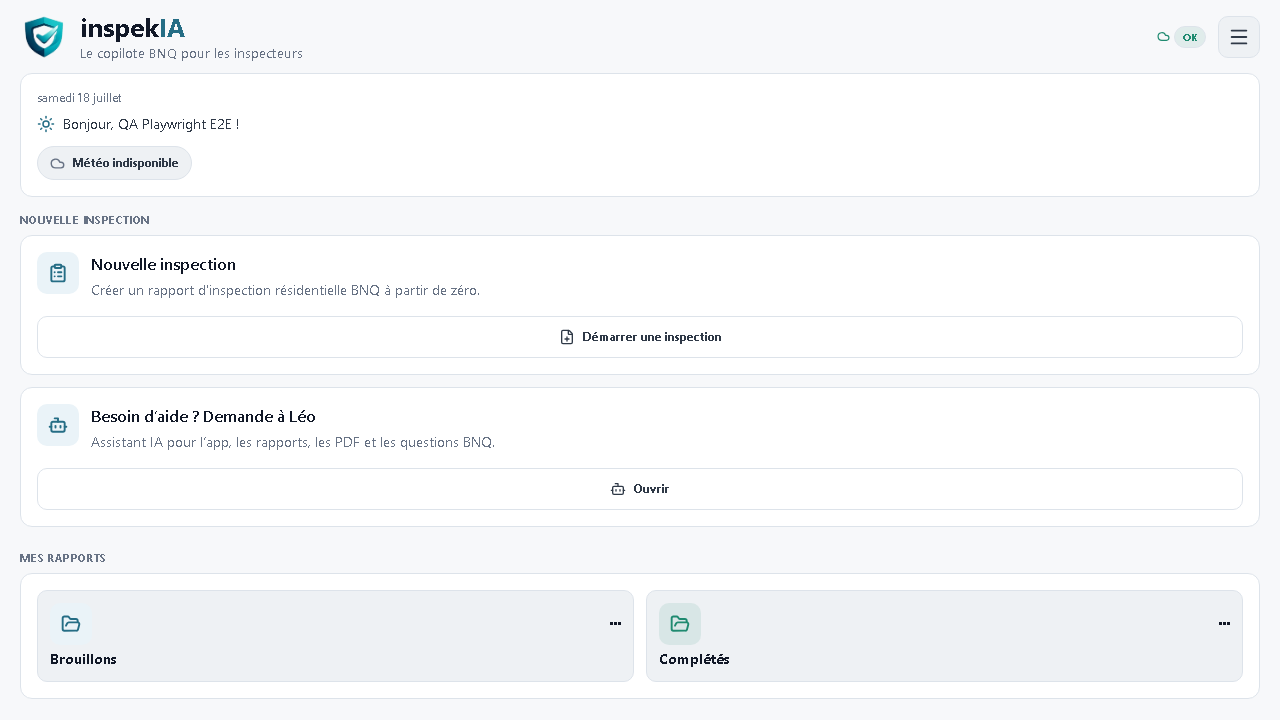Expand the Complétés three-dot options

(1224, 624)
